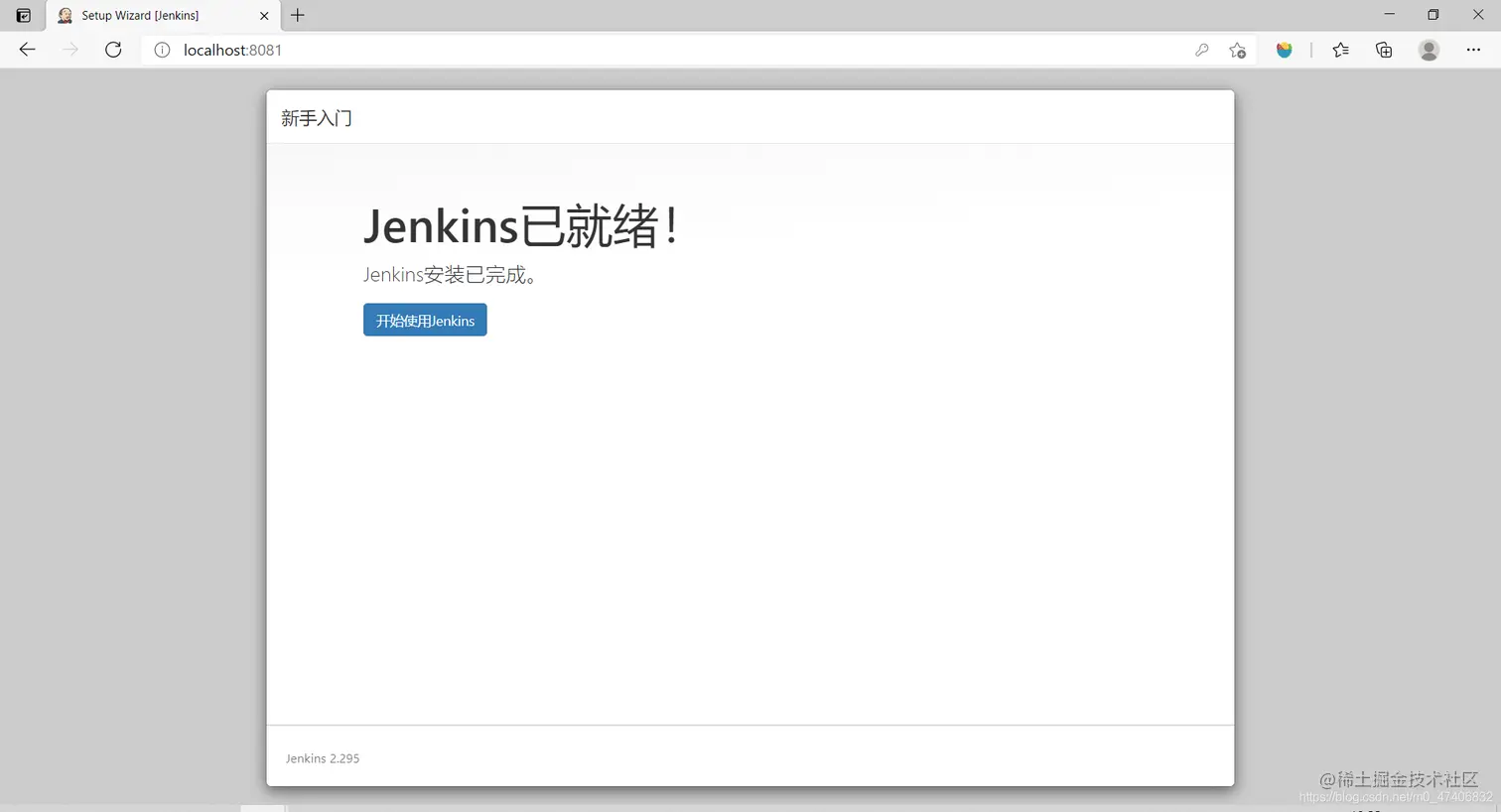
Task: Open saved passwords with the key icon
Action: point(1202,50)
